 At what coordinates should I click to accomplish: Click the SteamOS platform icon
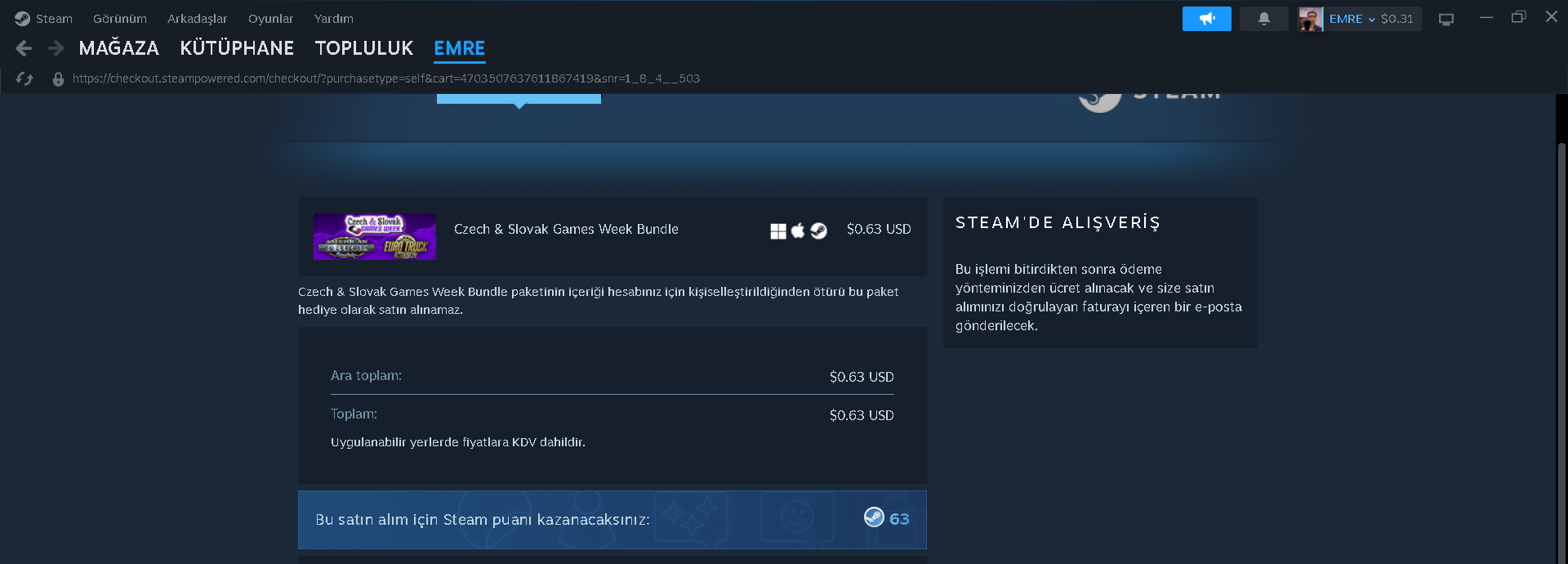pyautogui.click(x=818, y=231)
